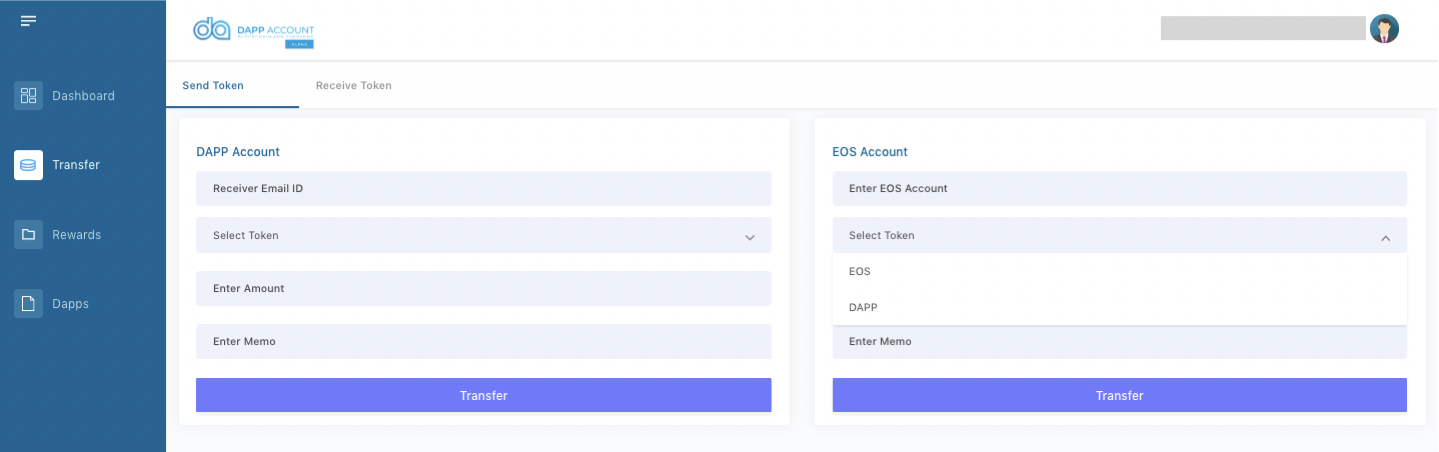Choose DAPP from token list
This screenshot has width=1439, height=452.
(863, 307)
